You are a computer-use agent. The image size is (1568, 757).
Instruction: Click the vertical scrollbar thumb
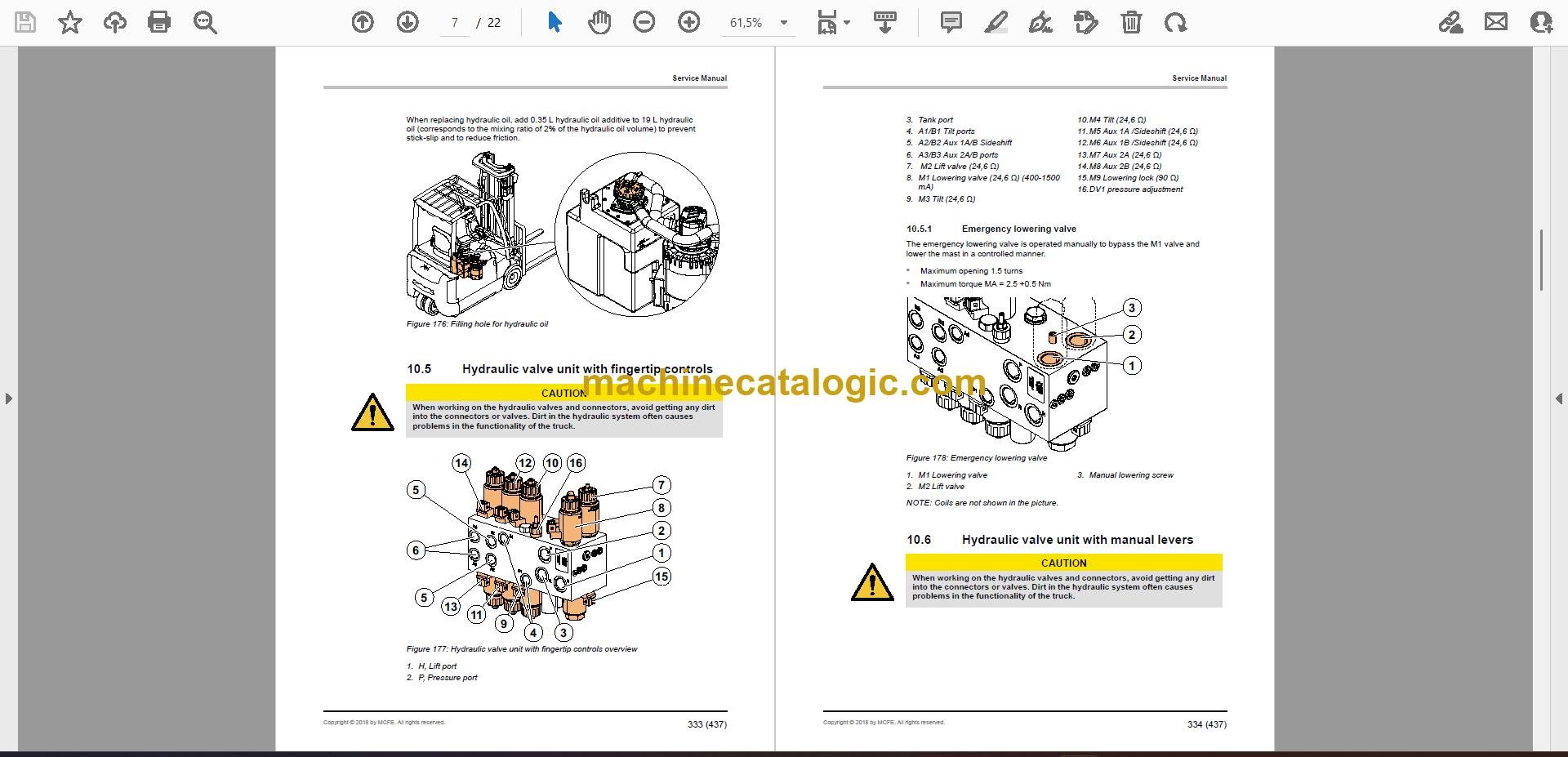tap(1541, 260)
